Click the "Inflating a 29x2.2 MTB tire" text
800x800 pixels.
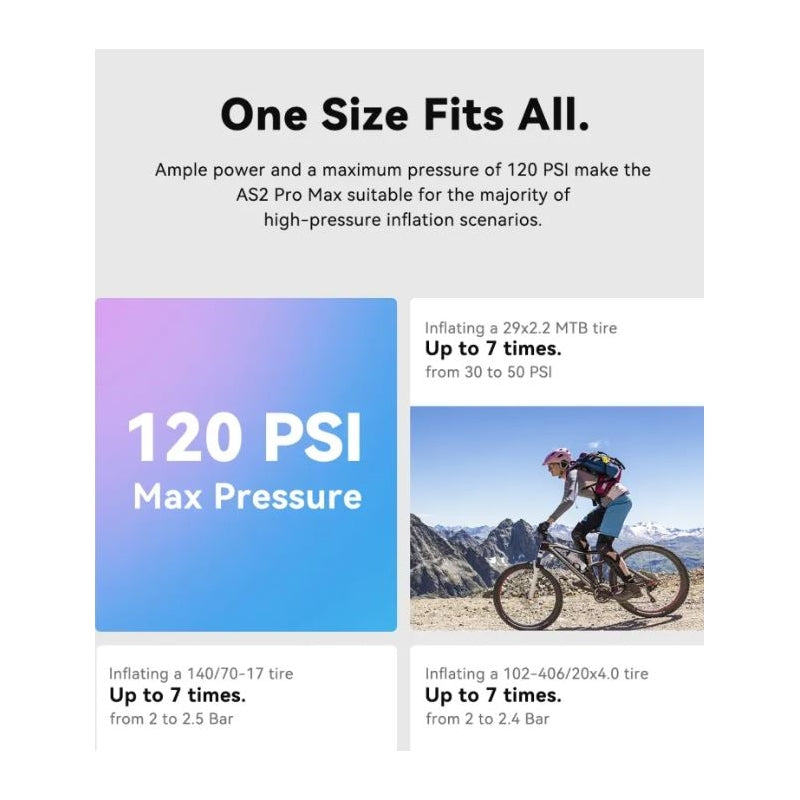coord(520,328)
